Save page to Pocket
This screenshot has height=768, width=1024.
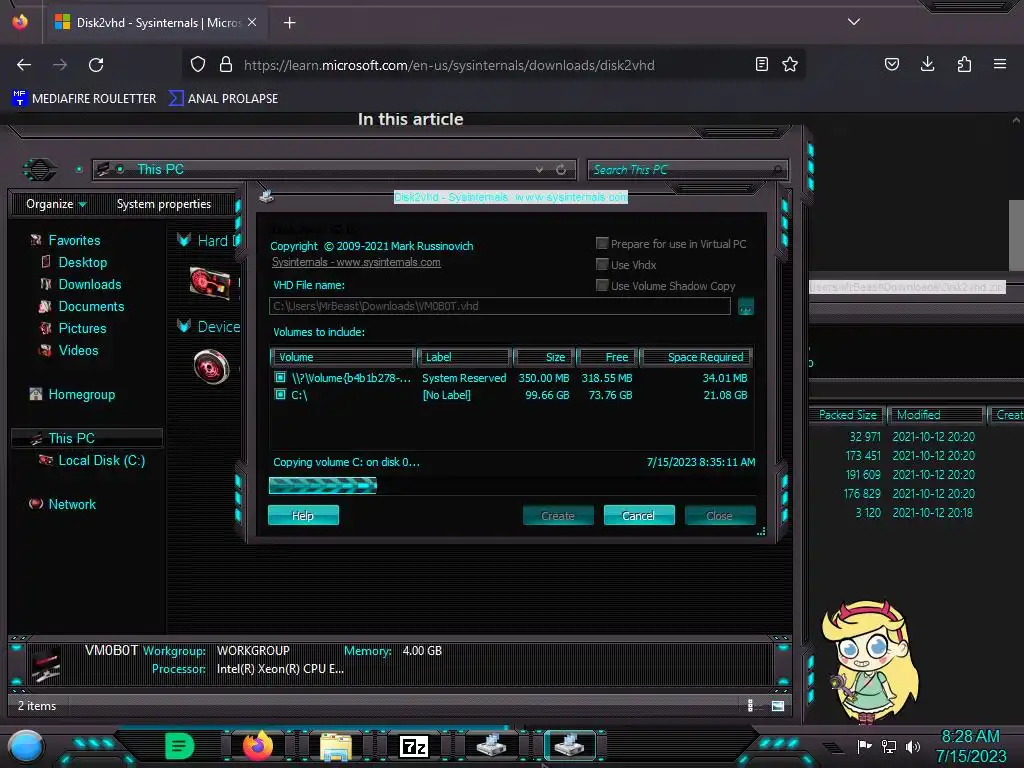[892, 65]
